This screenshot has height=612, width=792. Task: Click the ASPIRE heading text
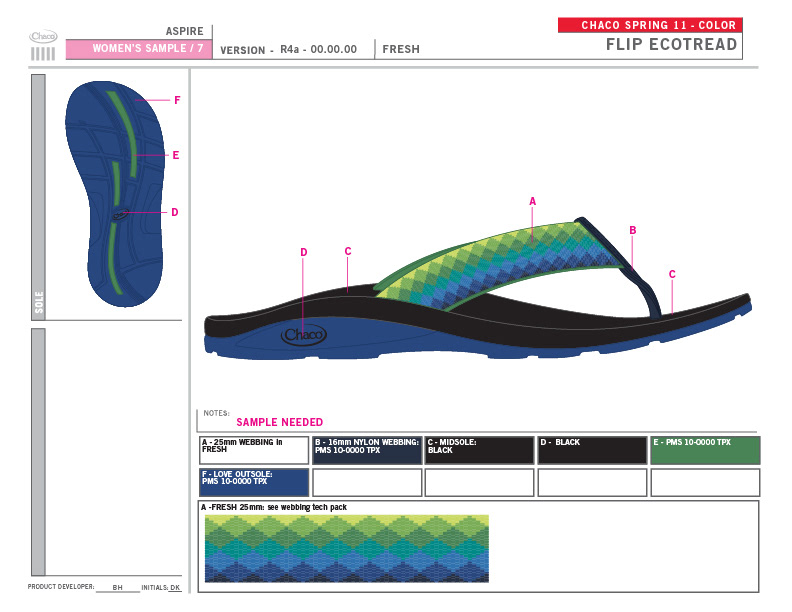point(184,31)
